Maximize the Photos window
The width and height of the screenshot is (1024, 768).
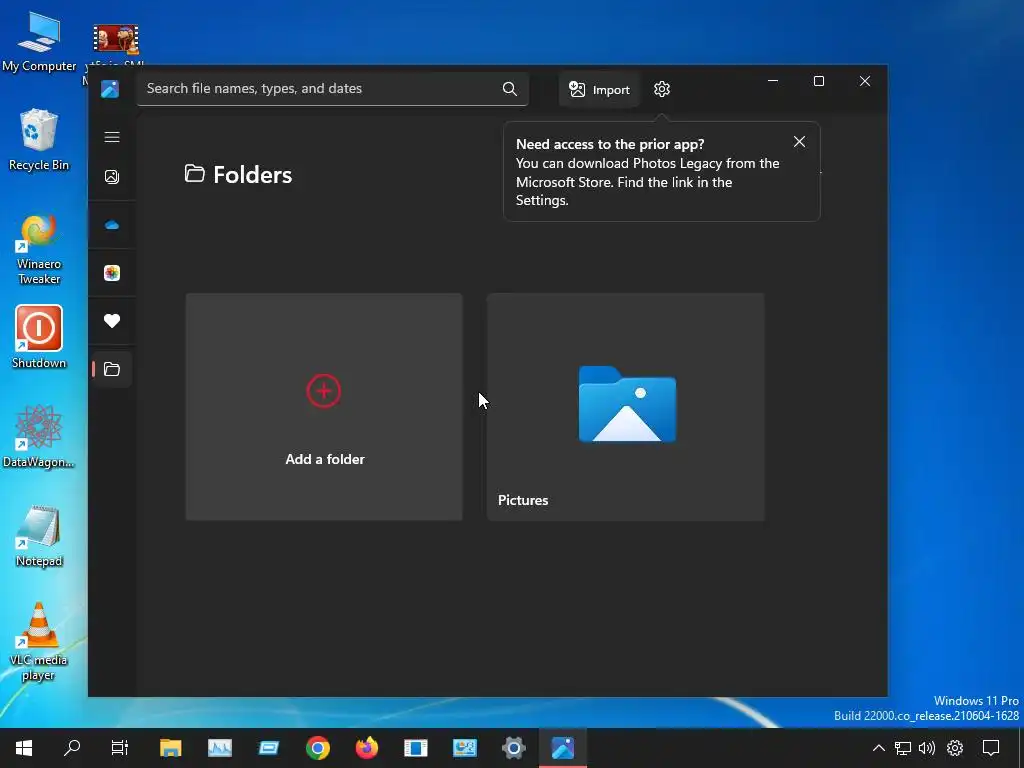819,81
